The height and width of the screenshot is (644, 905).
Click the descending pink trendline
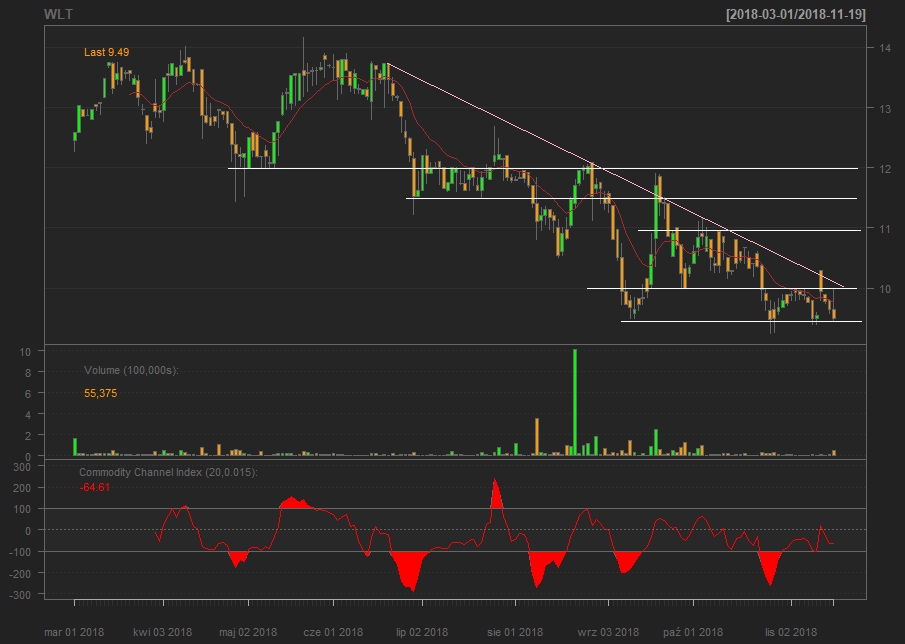pos(616,175)
